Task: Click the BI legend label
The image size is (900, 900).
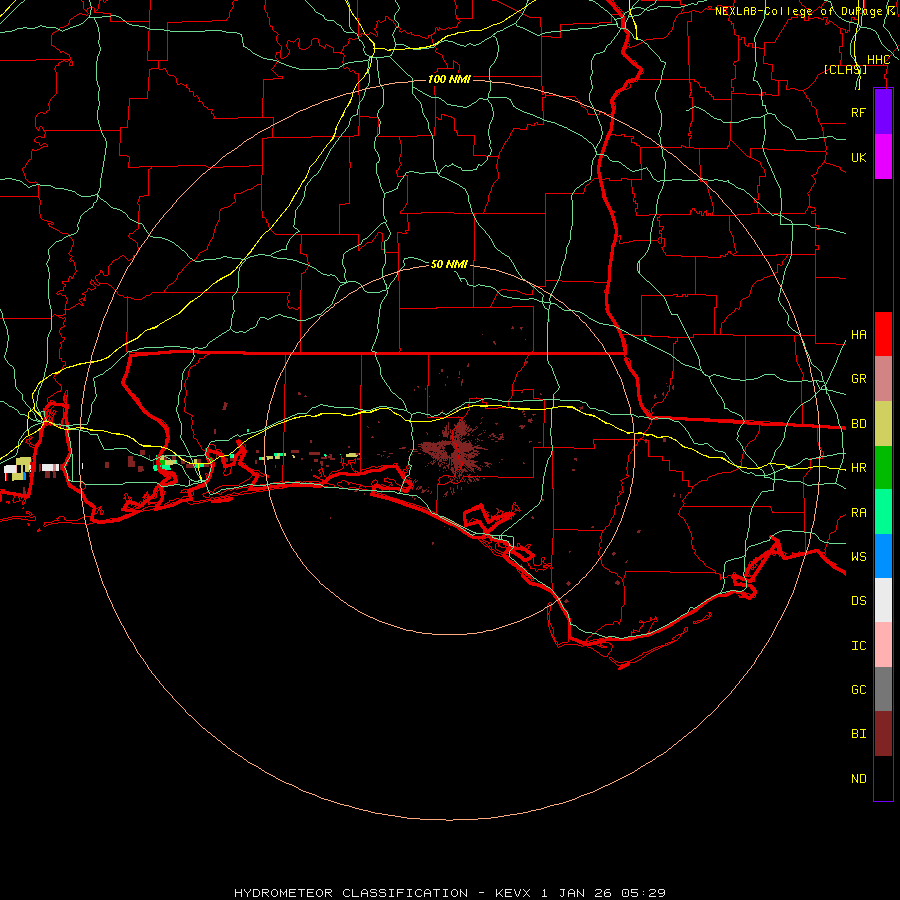Action: pos(858,734)
